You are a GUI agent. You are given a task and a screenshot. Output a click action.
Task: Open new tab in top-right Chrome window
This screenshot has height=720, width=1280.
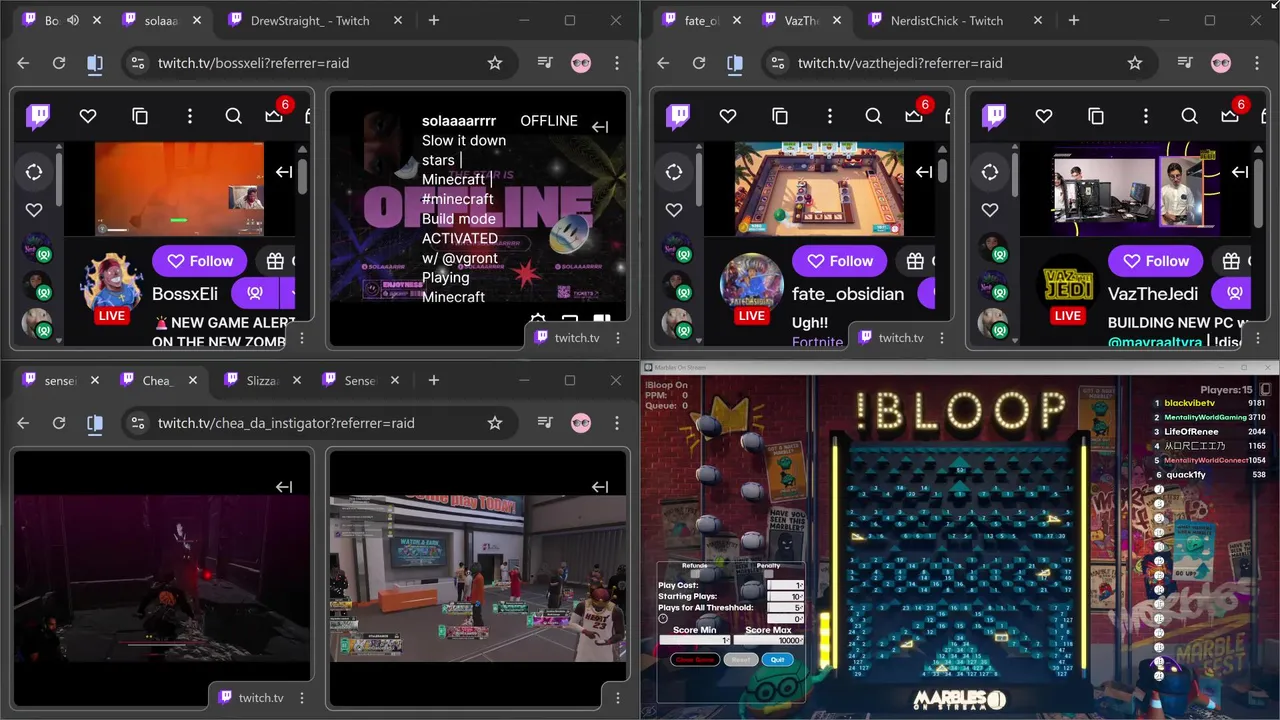click(x=1074, y=20)
